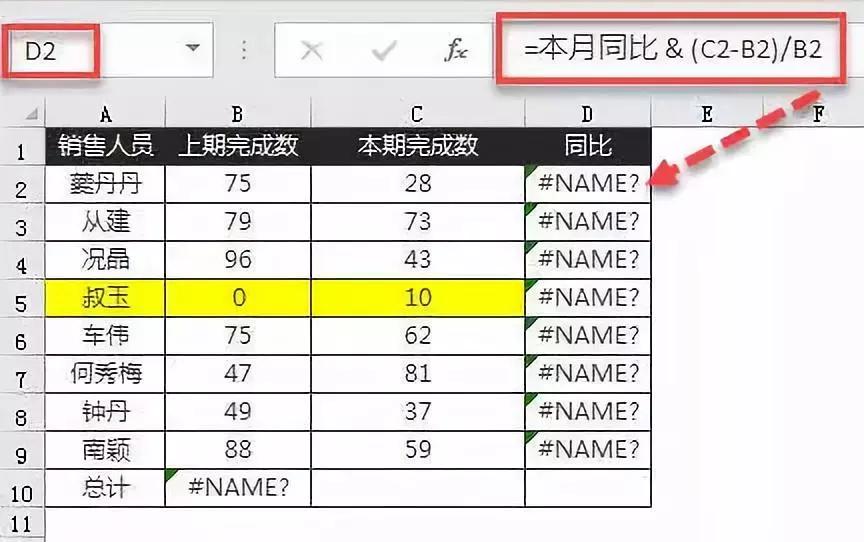The height and width of the screenshot is (542, 864).
Task: Select name cell 钟丹
Action: point(105,412)
